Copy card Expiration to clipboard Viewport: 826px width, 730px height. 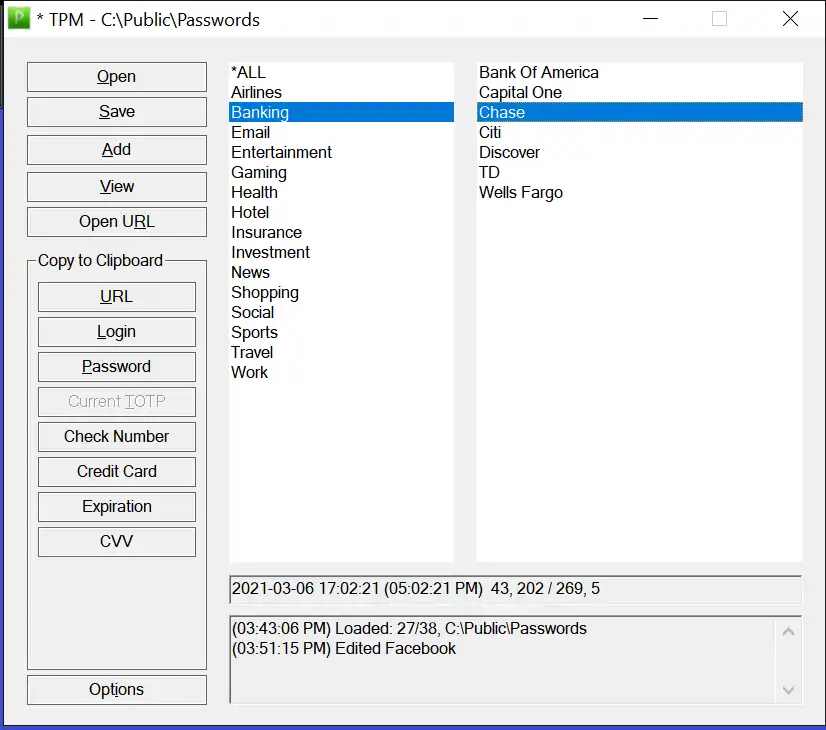[116, 507]
